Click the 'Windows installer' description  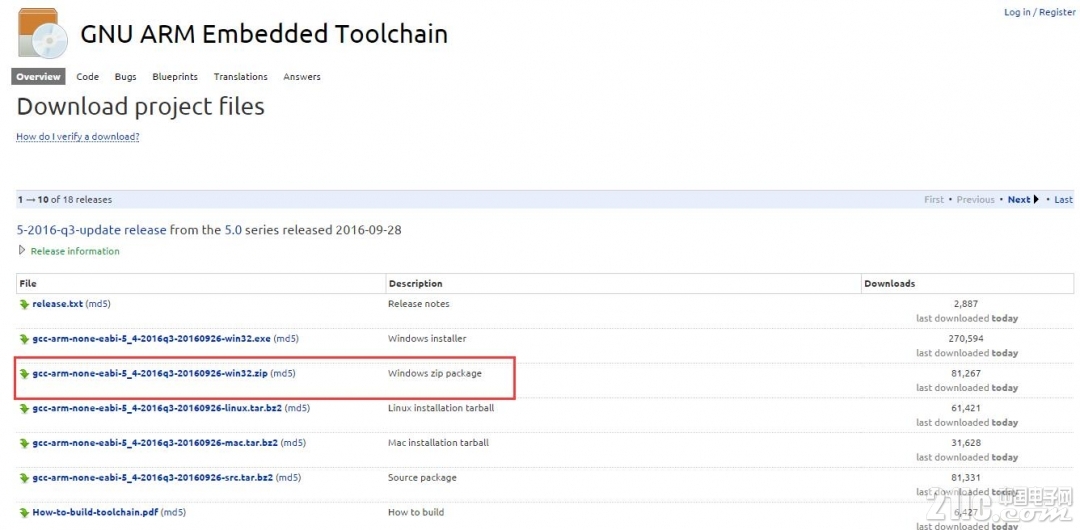coord(427,339)
